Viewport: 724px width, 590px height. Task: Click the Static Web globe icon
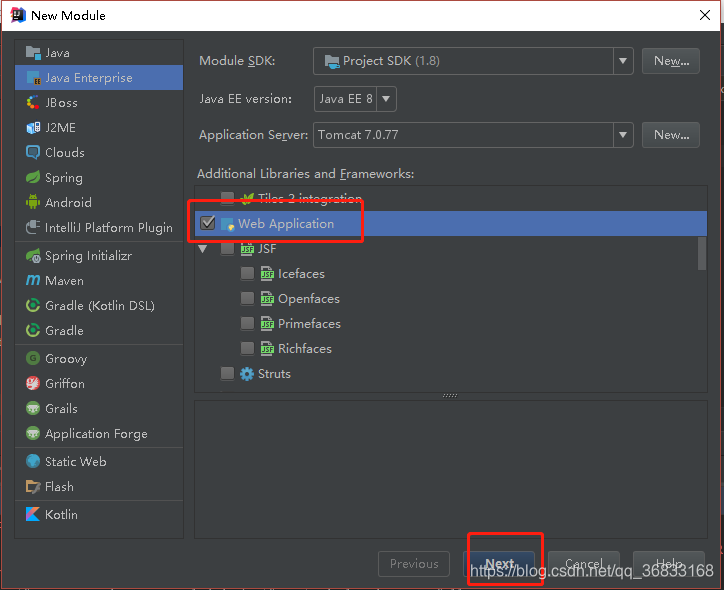[x=33, y=461]
